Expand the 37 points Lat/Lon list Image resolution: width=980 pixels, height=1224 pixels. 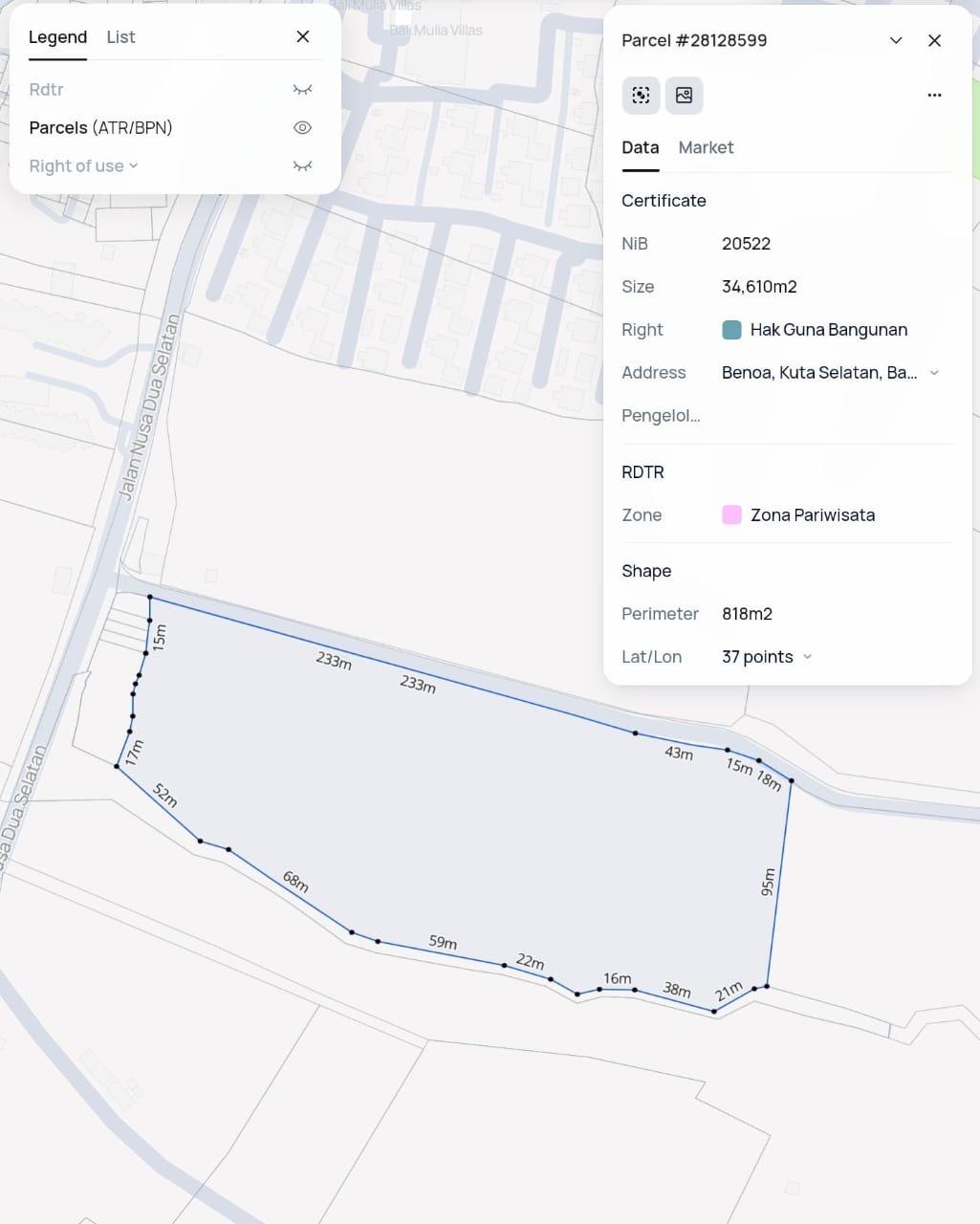[x=808, y=657]
